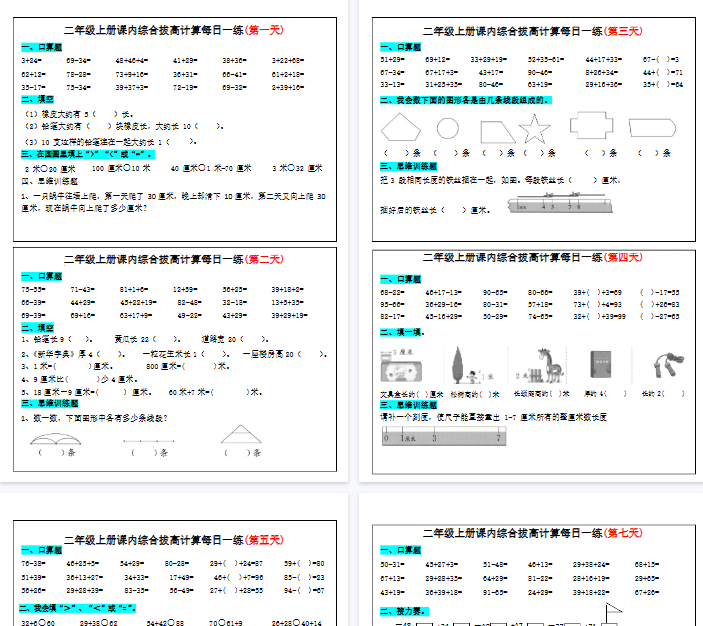703x626 pixels.
Task: Click the arc figure on day two
Action: [58, 436]
